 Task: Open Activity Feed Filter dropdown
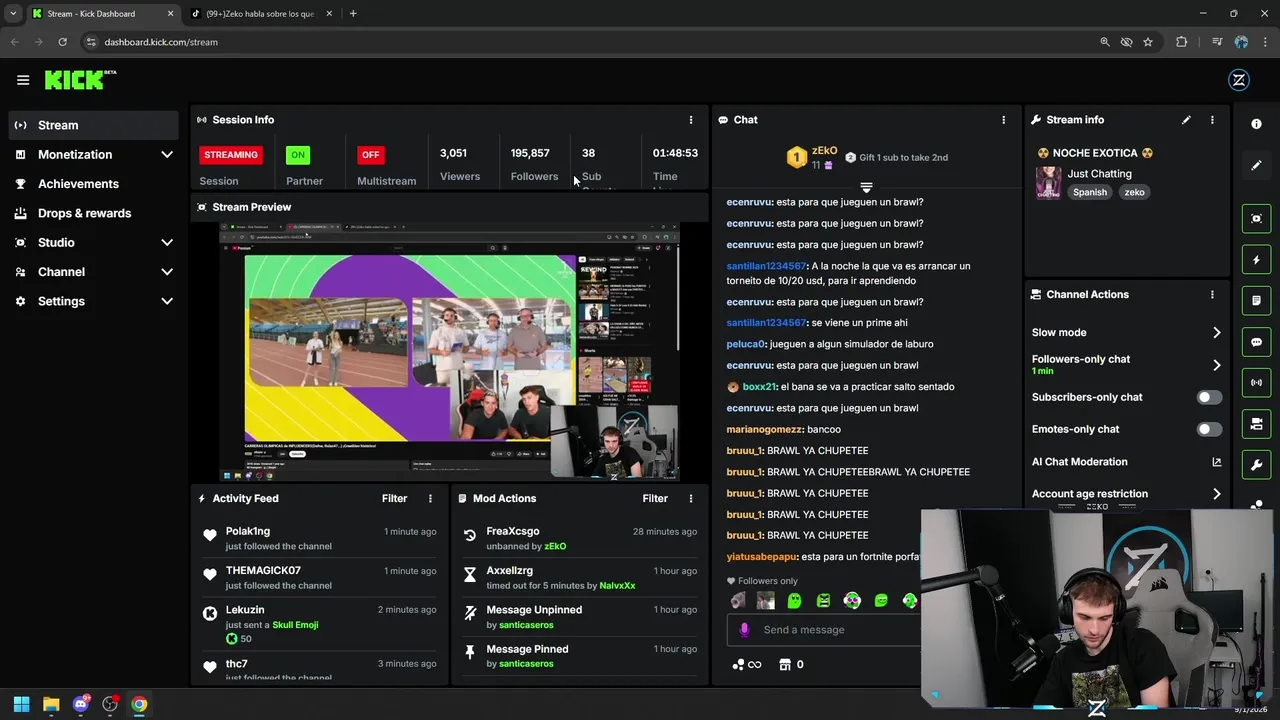click(x=394, y=499)
